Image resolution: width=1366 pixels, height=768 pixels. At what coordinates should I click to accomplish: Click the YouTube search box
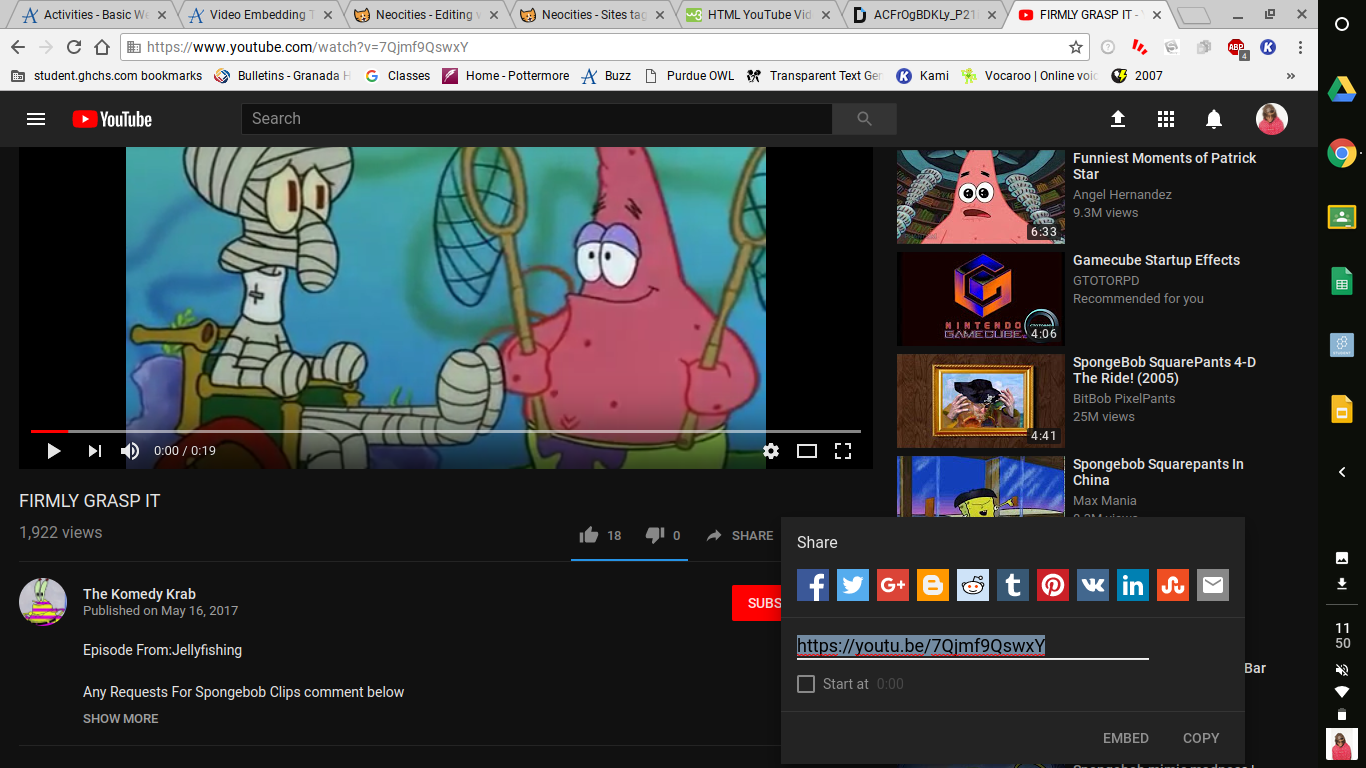point(537,119)
